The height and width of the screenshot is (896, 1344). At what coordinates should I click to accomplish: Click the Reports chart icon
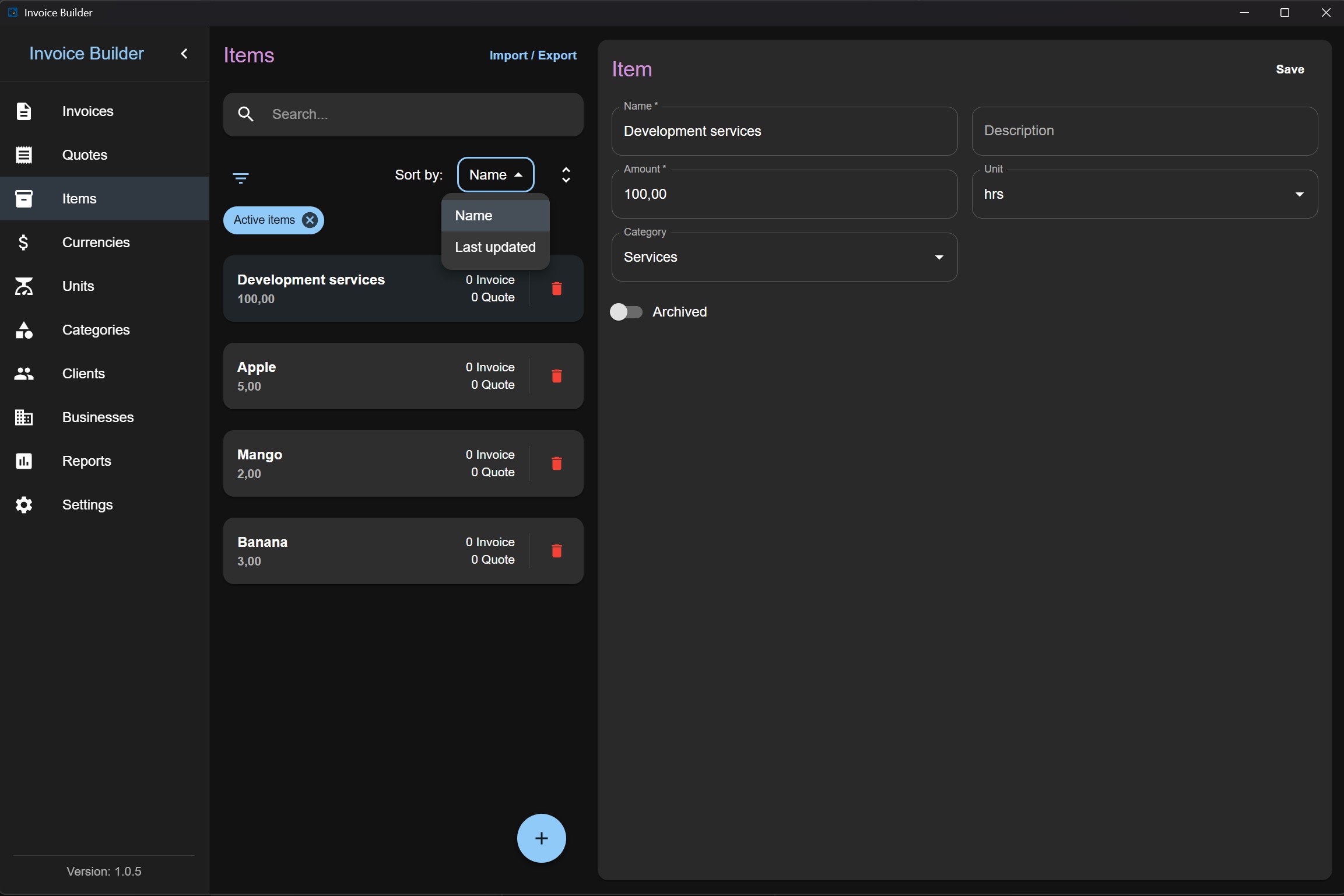pos(24,461)
